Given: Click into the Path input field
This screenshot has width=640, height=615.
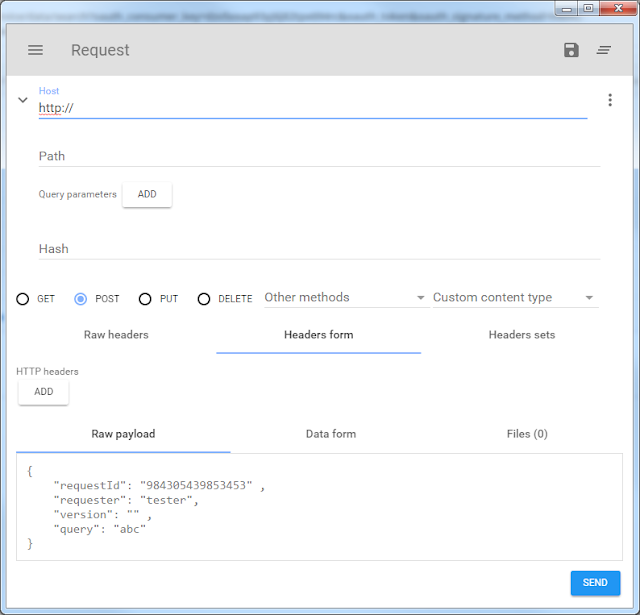Looking at the screenshot, I should click(318, 156).
